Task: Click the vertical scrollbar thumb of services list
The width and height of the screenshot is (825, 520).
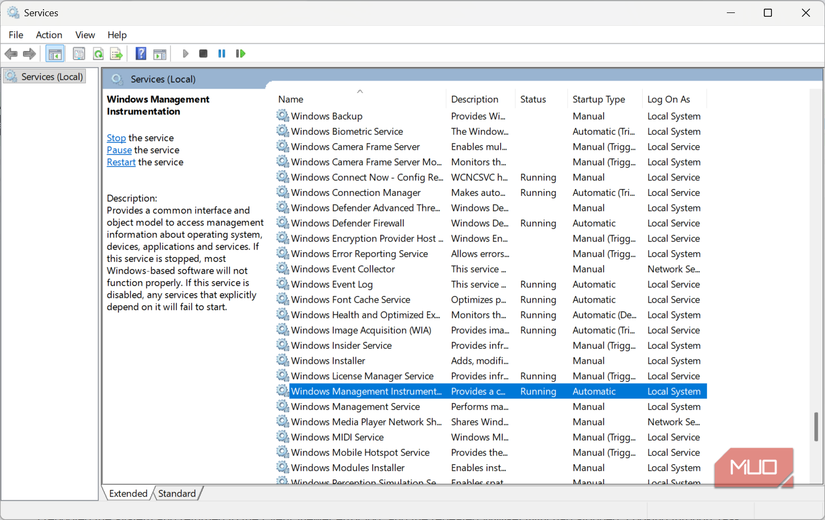Action: (x=816, y=427)
